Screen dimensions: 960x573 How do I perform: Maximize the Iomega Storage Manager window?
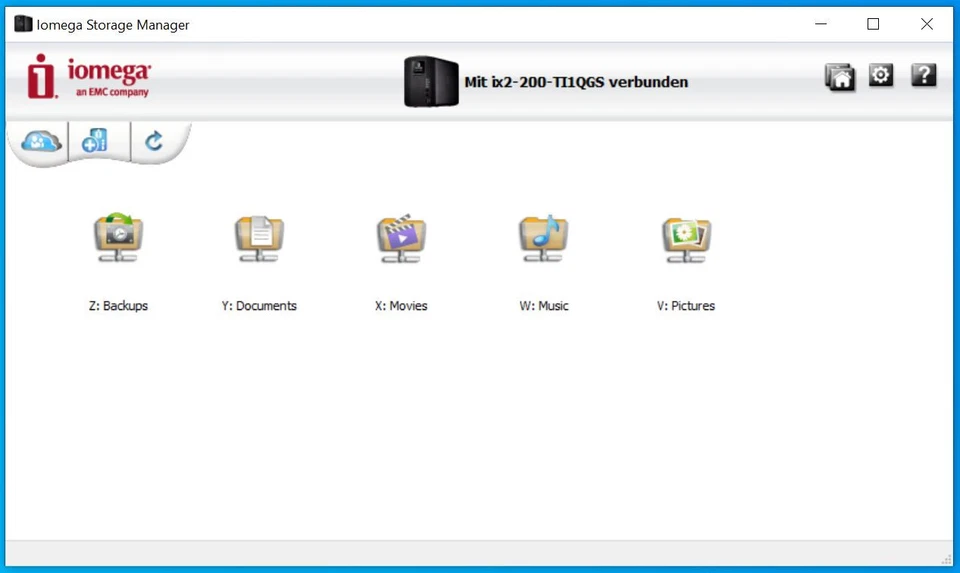[x=873, y=24]
